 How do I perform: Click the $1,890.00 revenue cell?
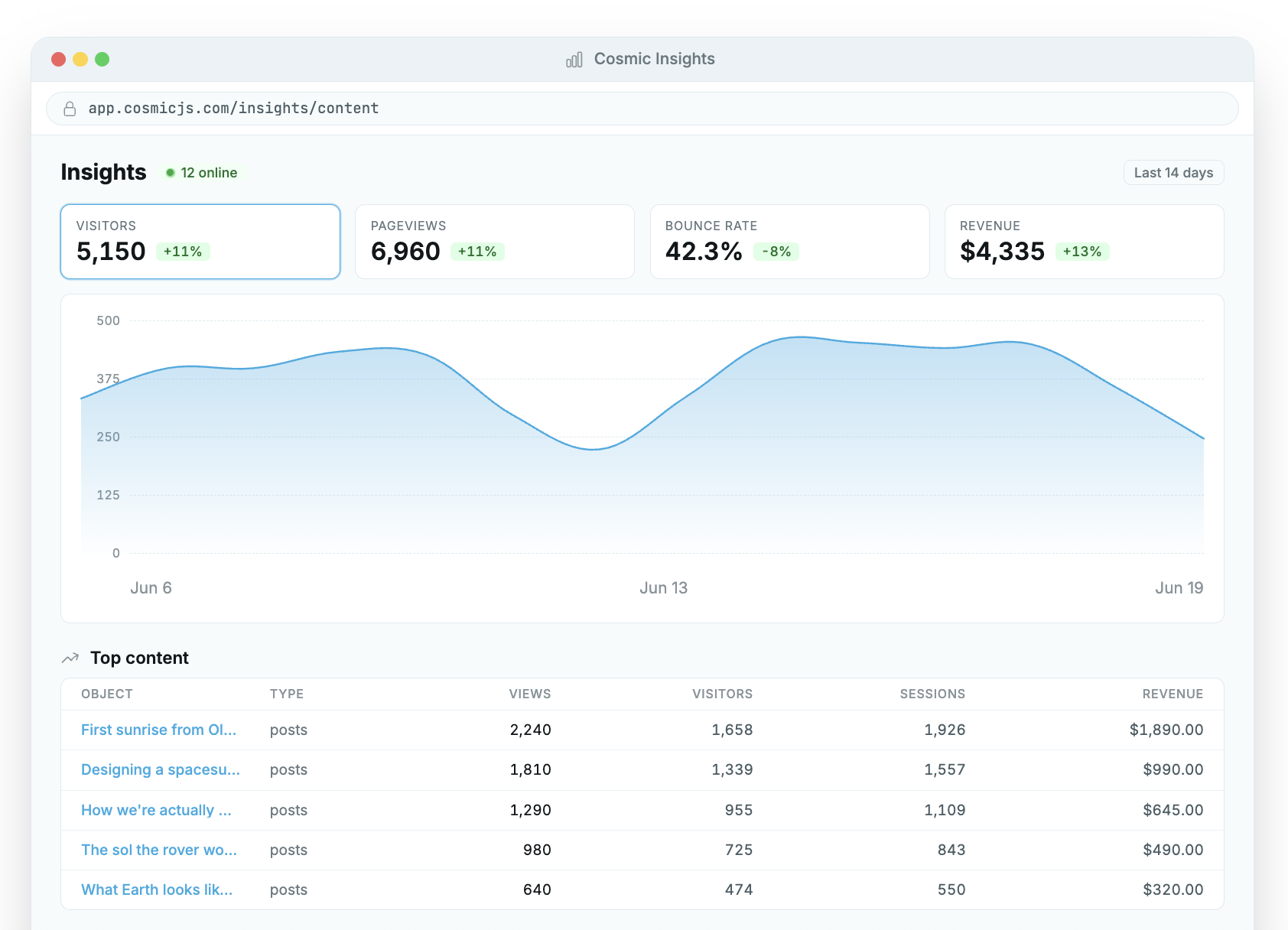(x=1166, y=730)
